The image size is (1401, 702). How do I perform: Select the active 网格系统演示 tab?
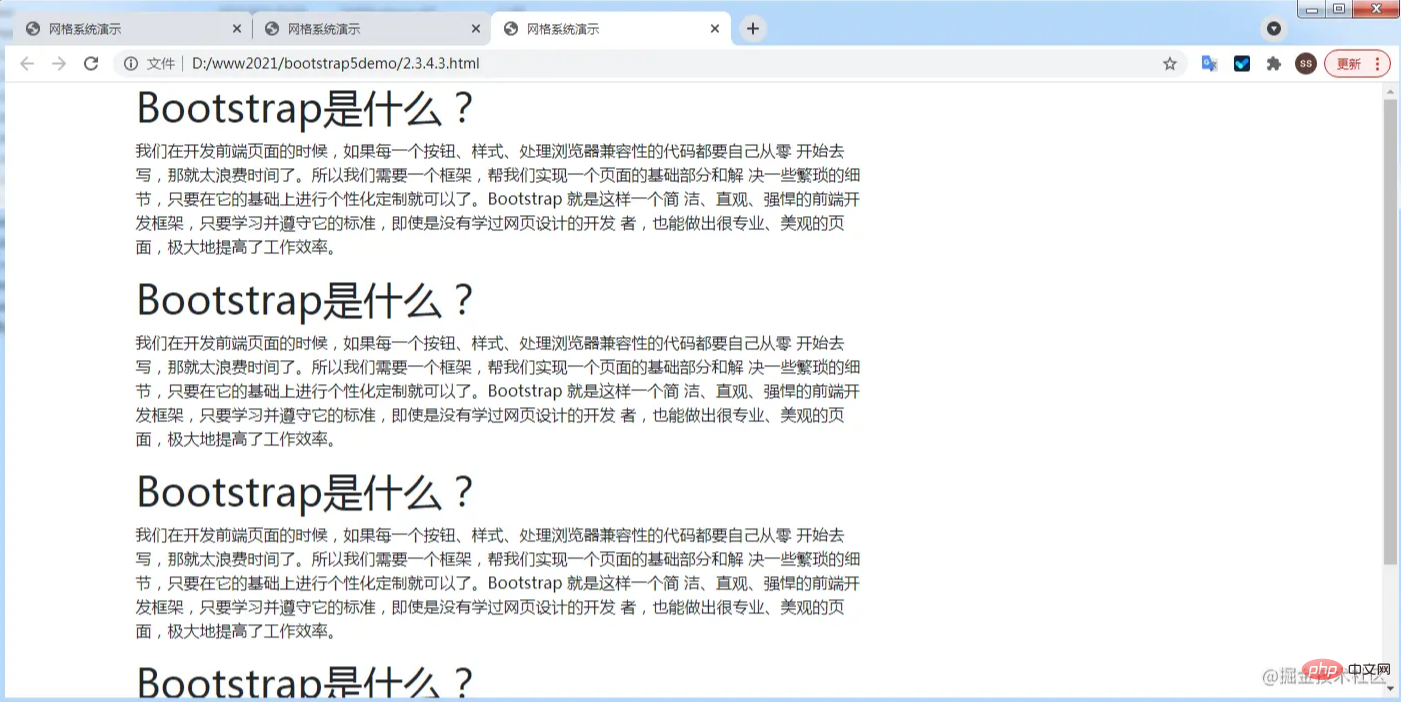tap(611, 29)
